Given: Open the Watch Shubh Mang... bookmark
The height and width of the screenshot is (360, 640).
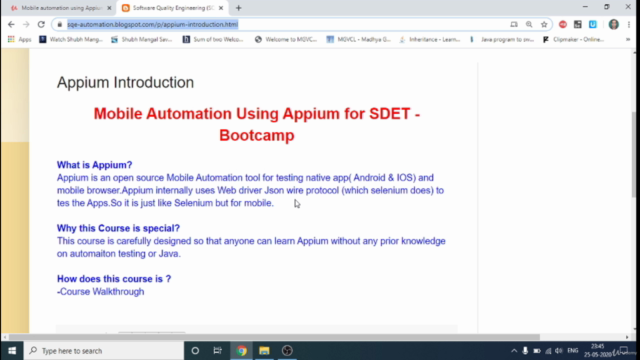Looking at the screenshot, I should click(71, 39).
